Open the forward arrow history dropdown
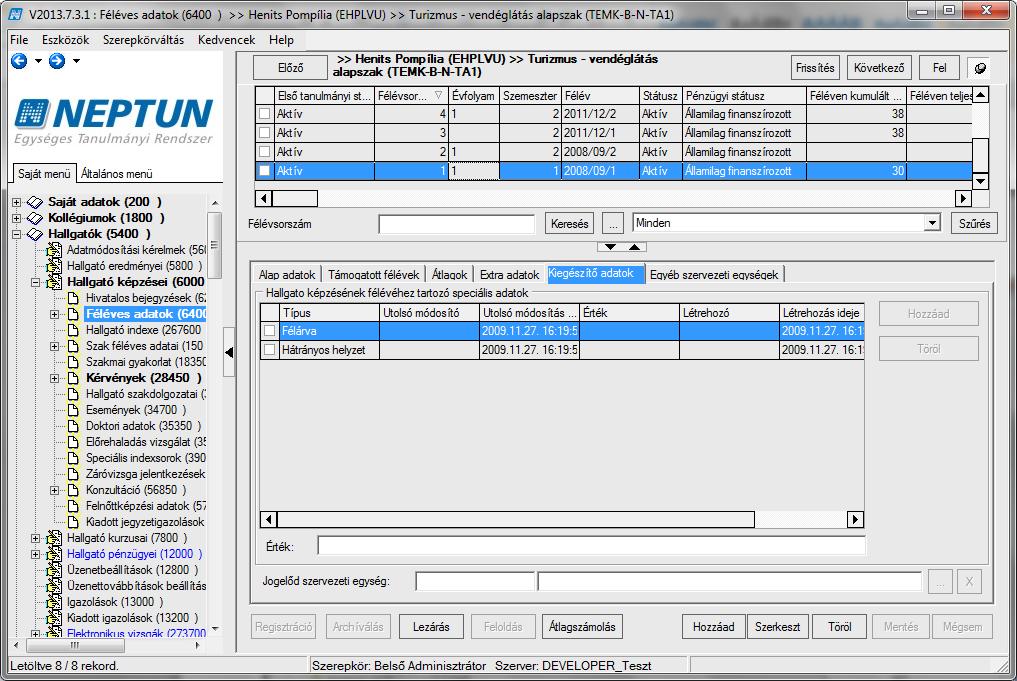The image size is (1017, 681). [77, 61]
